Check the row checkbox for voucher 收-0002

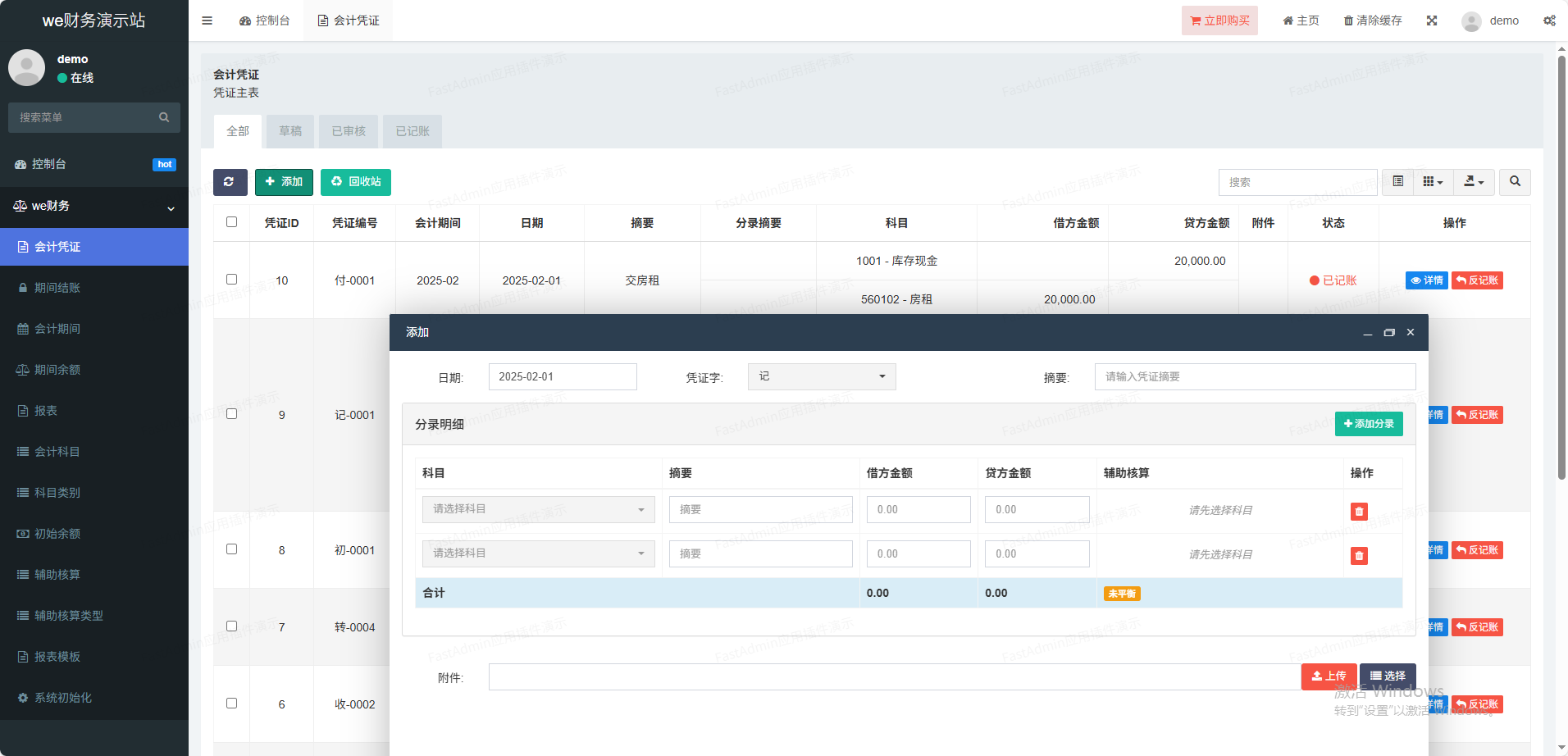[232, 704]
